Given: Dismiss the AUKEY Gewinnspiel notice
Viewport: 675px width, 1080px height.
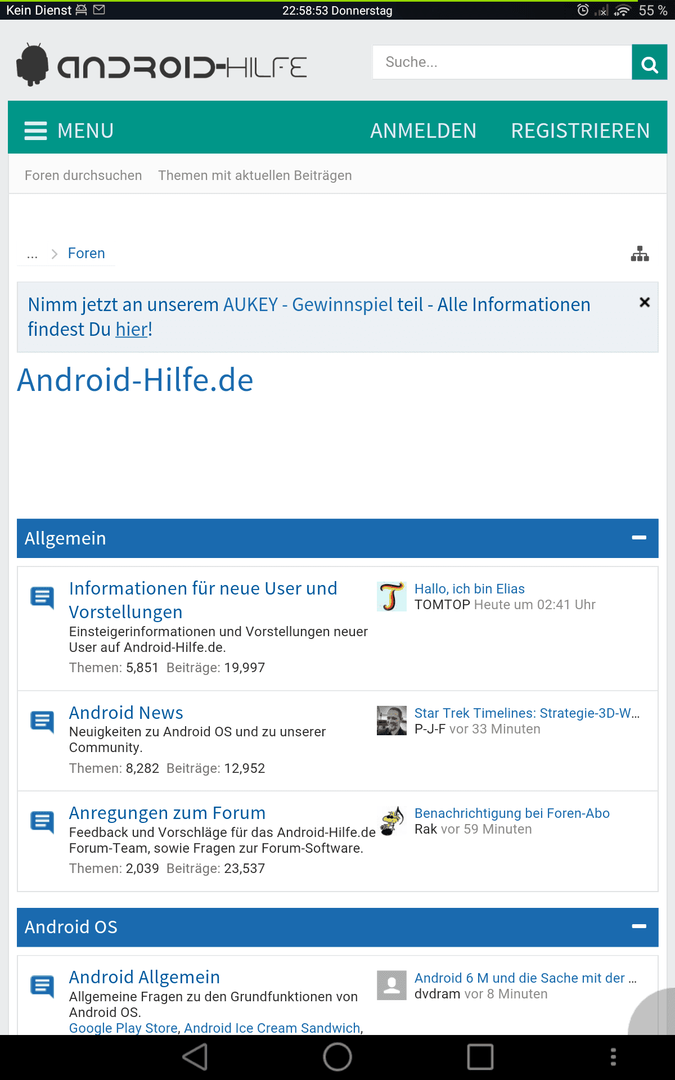Looking at the screenshot, I should [645, 302].
